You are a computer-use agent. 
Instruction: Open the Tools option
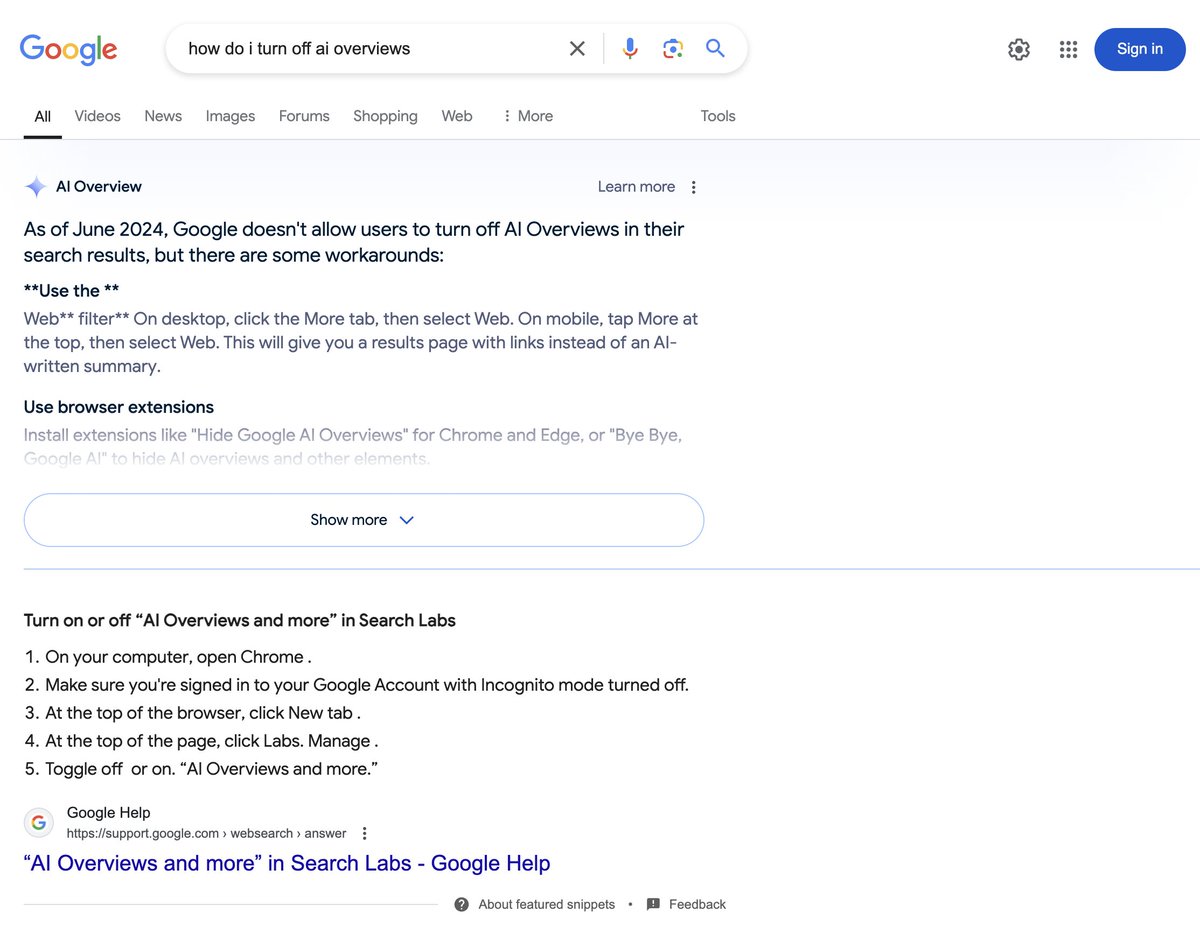pos(718,116)
